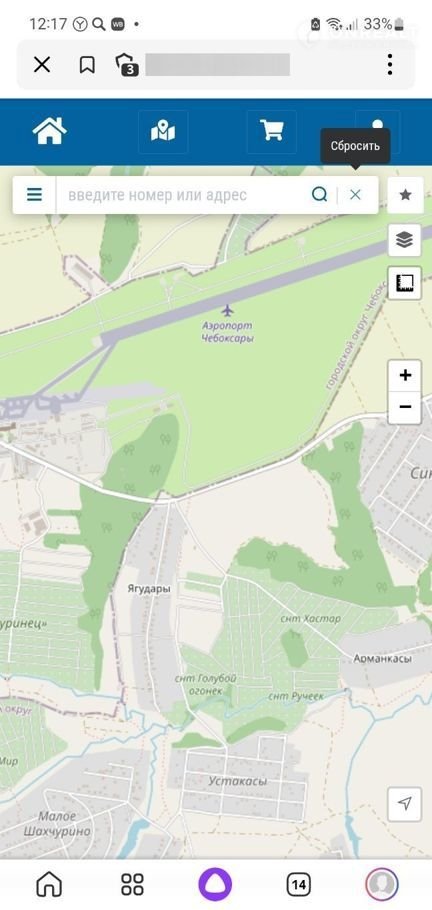Zoom out with the minus button
This screenshot has width=432, height=910.
405,407
